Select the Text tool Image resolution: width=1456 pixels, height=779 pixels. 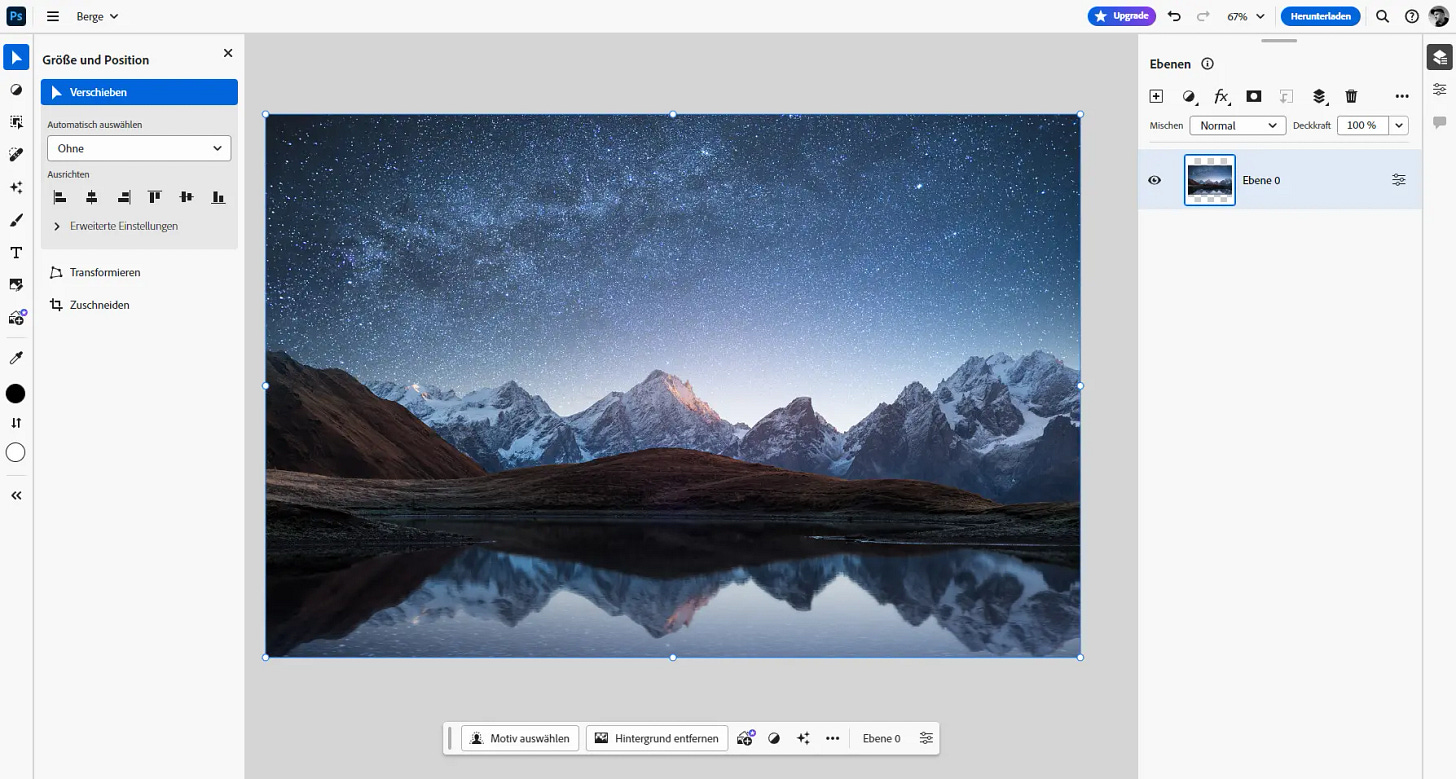point(16,253)
